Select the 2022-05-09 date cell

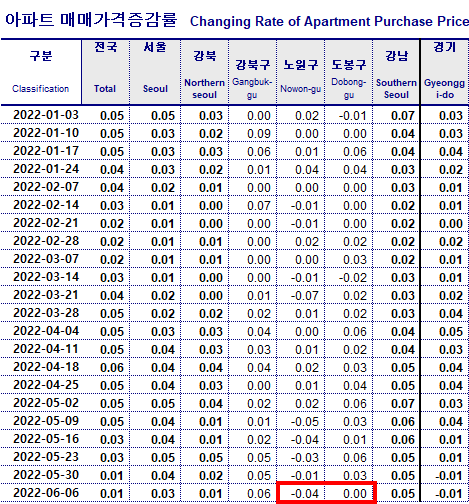[x=46, y=421]
